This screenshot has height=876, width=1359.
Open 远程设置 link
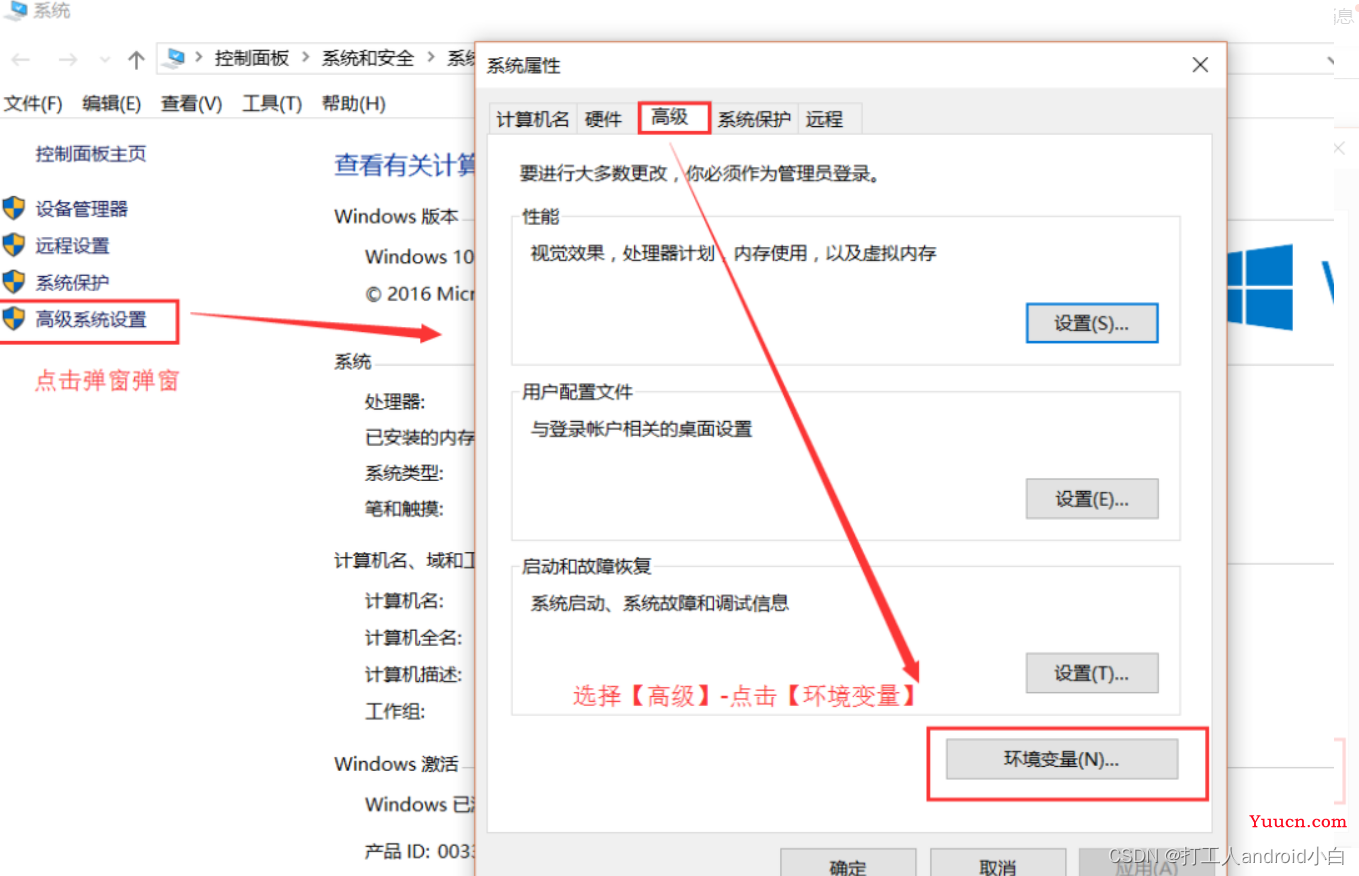pyautogui.click(x=73, y=246)
